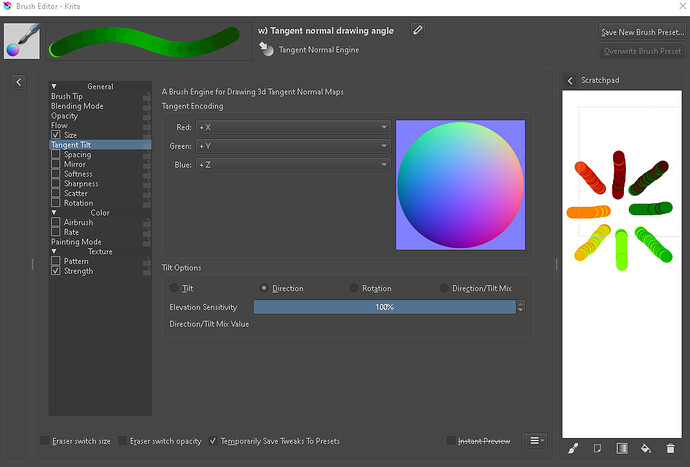Enable the Mirror checkbox

click(x=55, y=164)
